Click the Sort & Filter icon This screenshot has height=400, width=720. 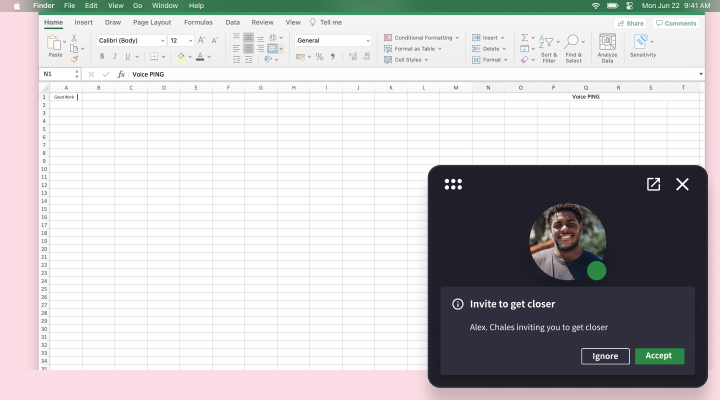pyautogui.click(x=548, y=42)
